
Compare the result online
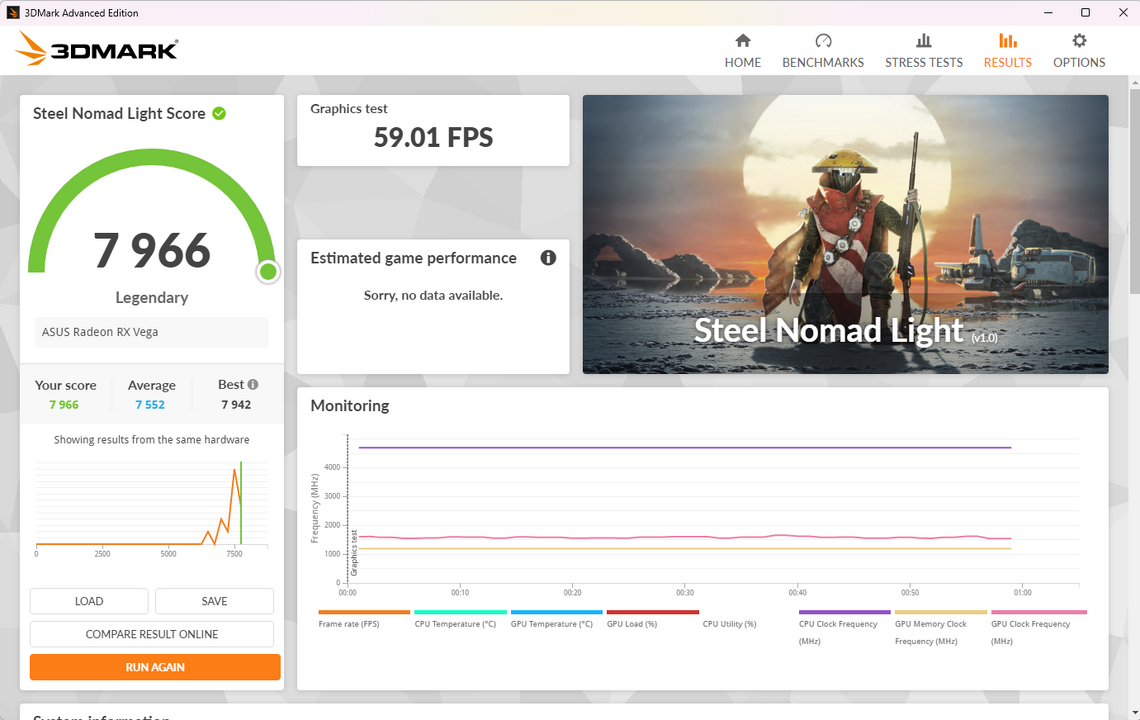tap(152, 633)
